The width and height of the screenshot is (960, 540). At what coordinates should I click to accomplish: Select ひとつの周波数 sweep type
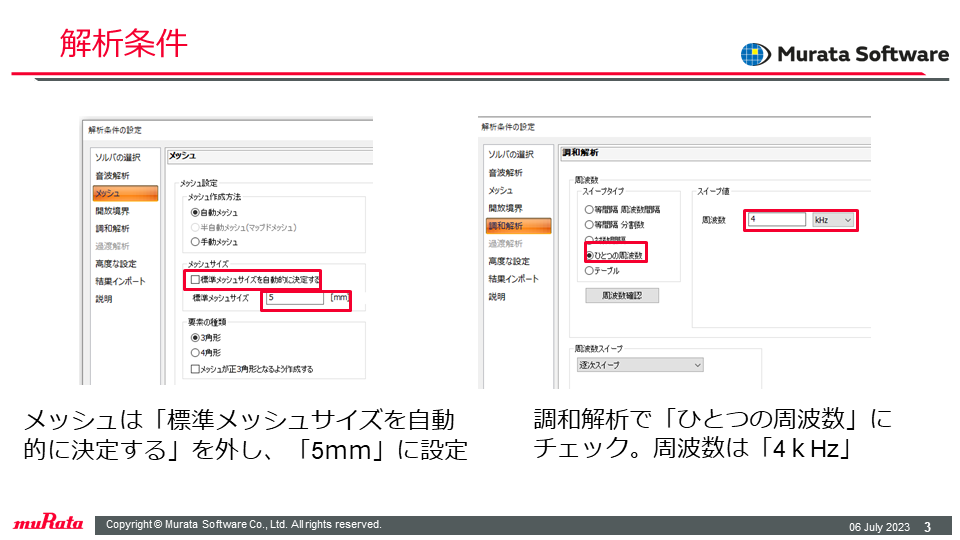(589, 255)
